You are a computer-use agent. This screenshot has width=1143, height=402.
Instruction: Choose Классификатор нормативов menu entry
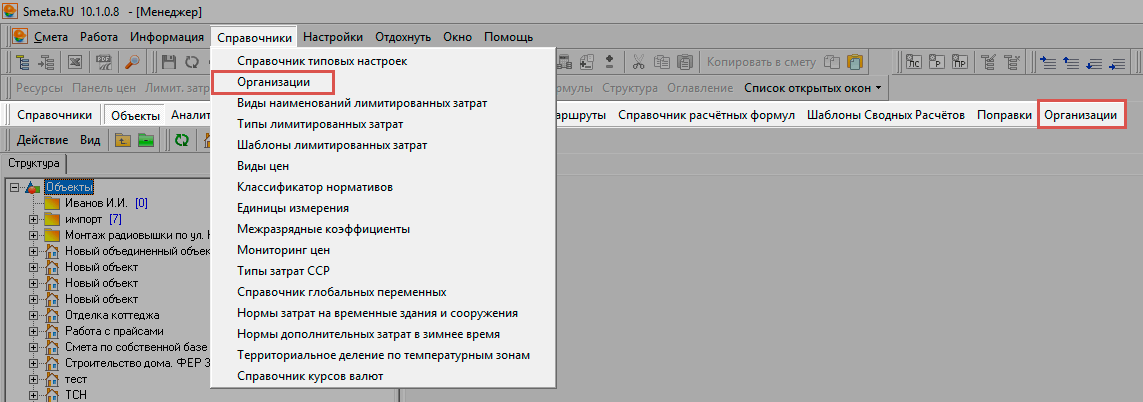(x=315, y=188)
